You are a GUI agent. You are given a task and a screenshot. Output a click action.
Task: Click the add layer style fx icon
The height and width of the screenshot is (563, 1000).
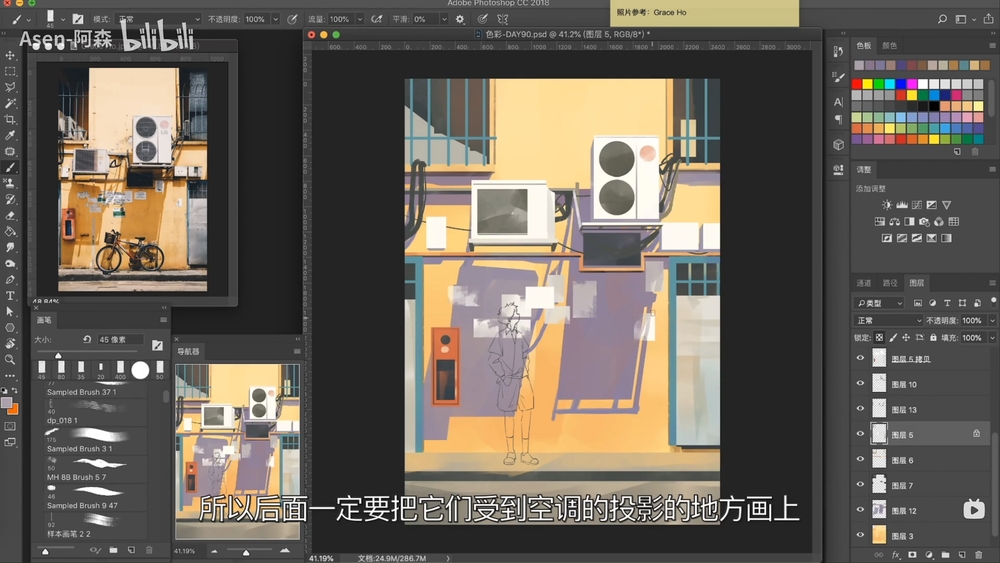(896, 554)
